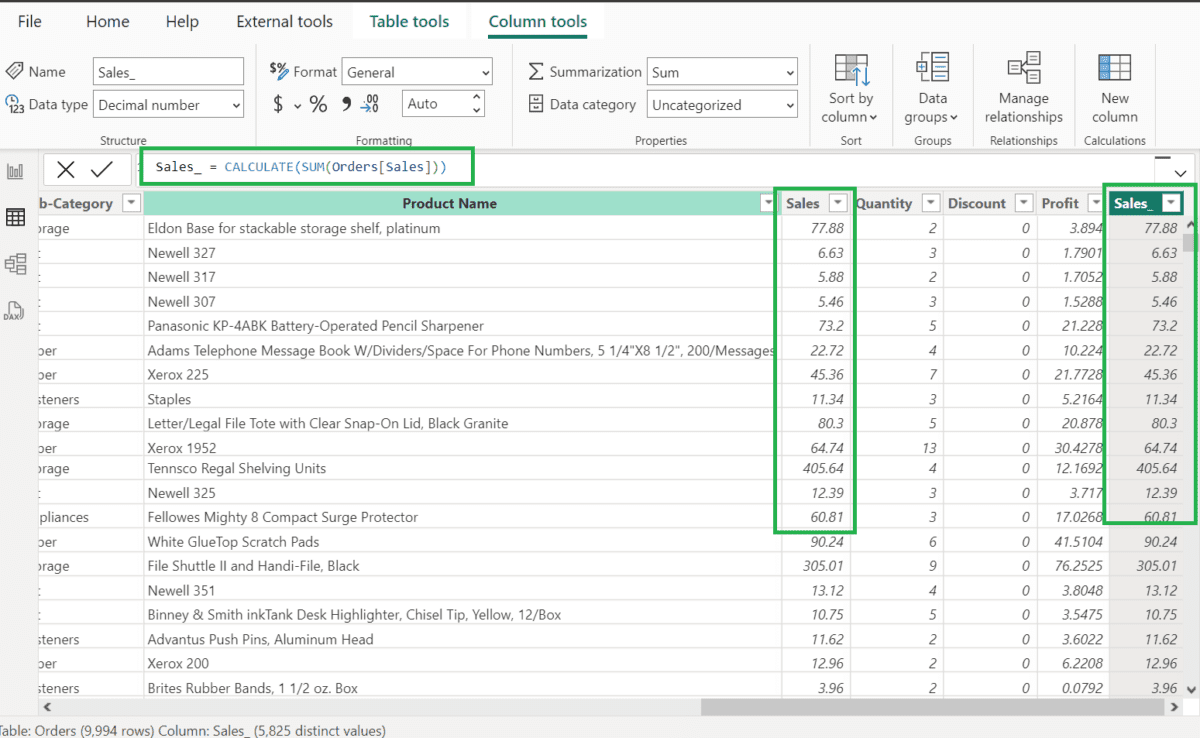
Task: Switch to Report view in the sidebar
Action: (x=15, y=170)
